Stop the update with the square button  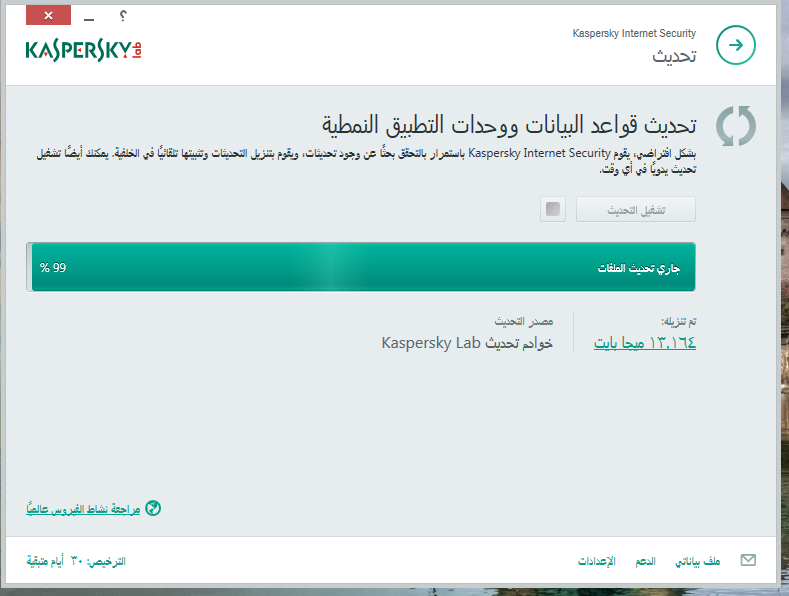pyautogui.click(x=553, y=209)
